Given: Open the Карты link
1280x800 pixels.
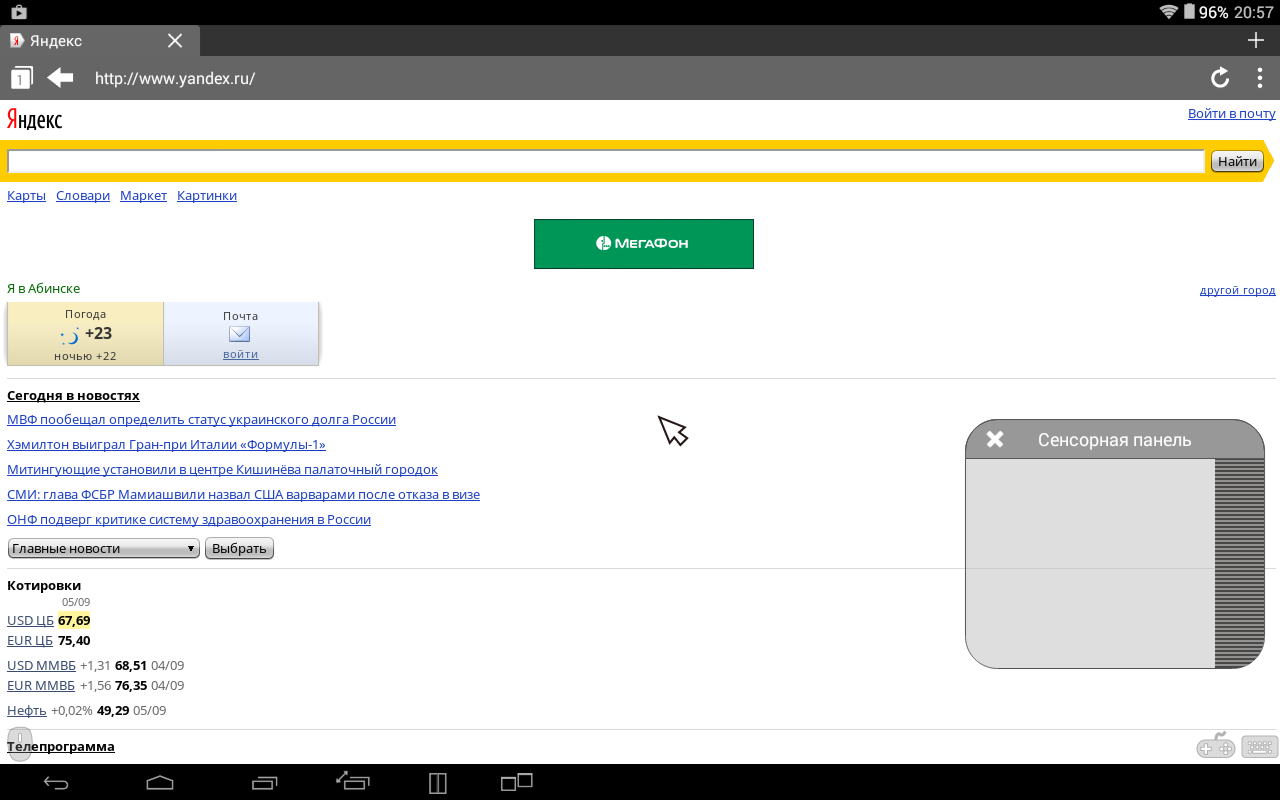Looking at the screenshot, I should (26, 195).
